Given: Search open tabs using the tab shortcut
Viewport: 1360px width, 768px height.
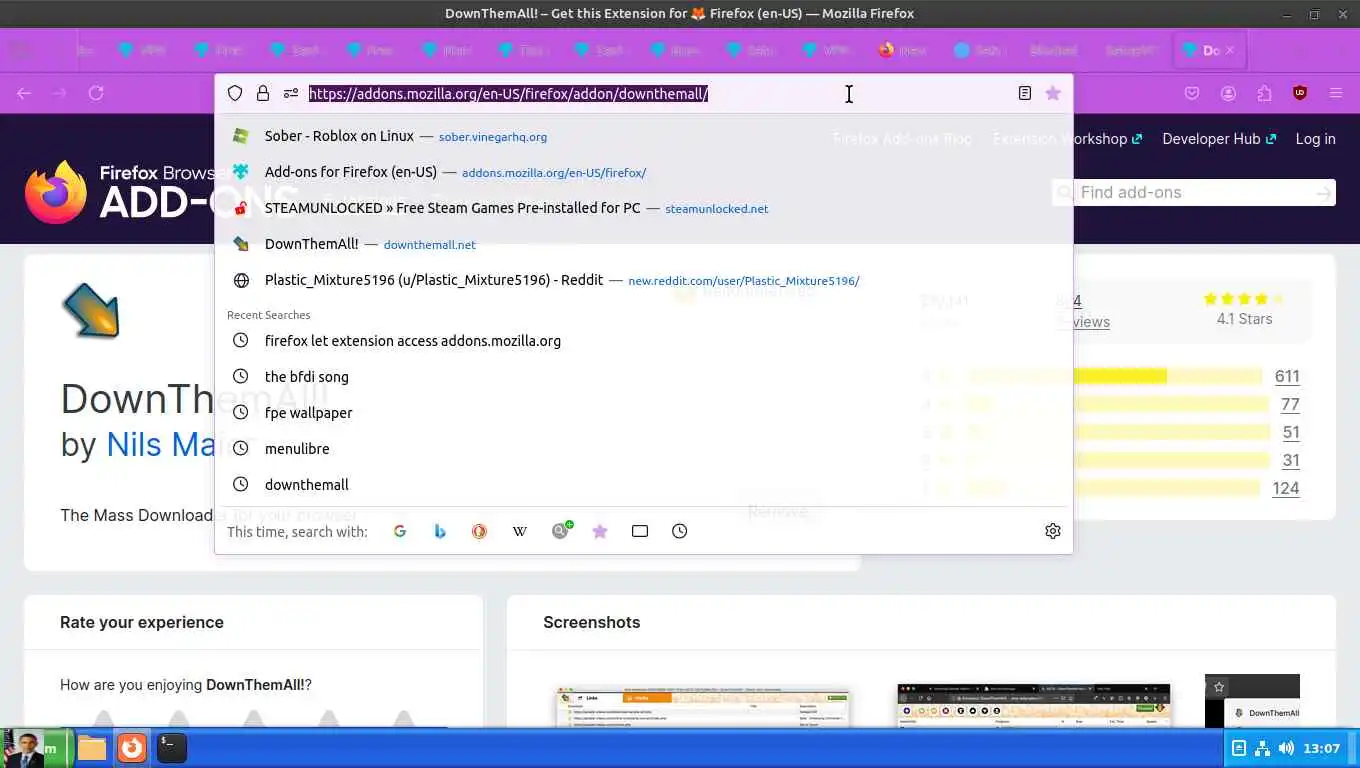Looking at the screenshot, I should point(640,531).
